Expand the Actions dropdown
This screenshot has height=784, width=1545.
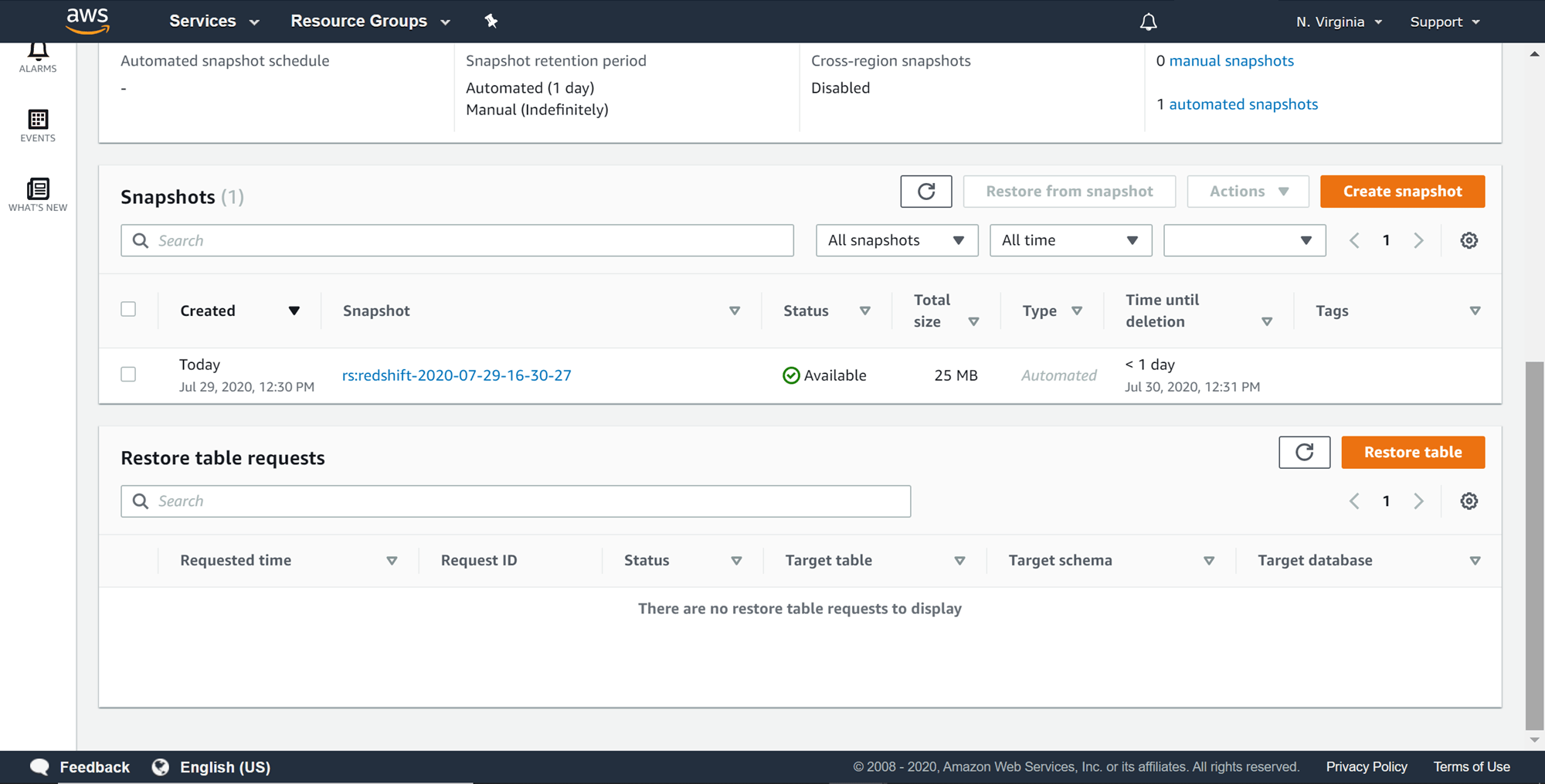[x=1247, y=191]
